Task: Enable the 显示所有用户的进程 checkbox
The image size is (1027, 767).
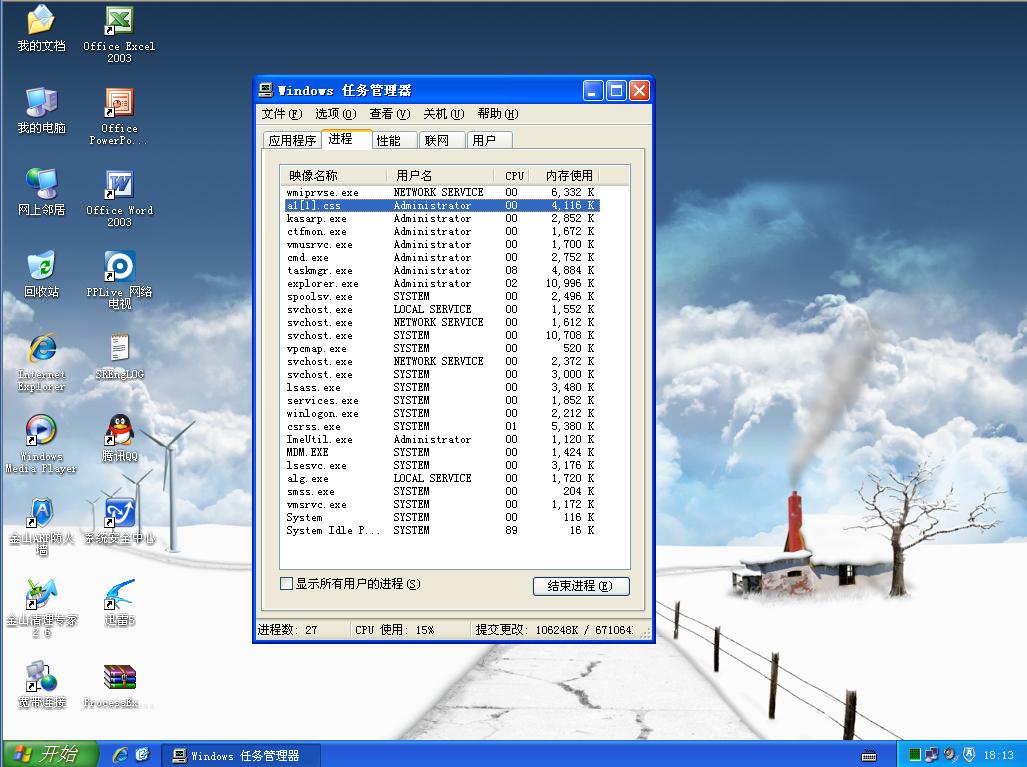Action: coord(286,584)
